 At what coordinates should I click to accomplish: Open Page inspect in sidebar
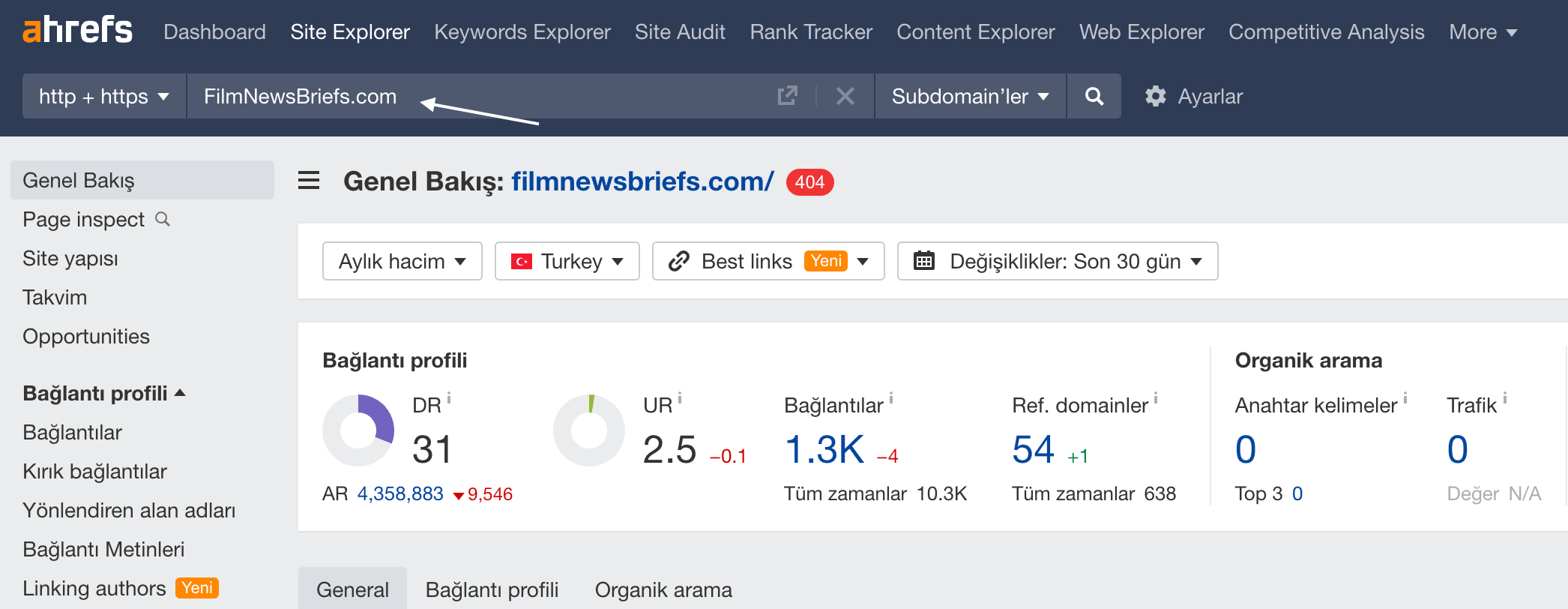pyautogui.click(x=83, y=219)
